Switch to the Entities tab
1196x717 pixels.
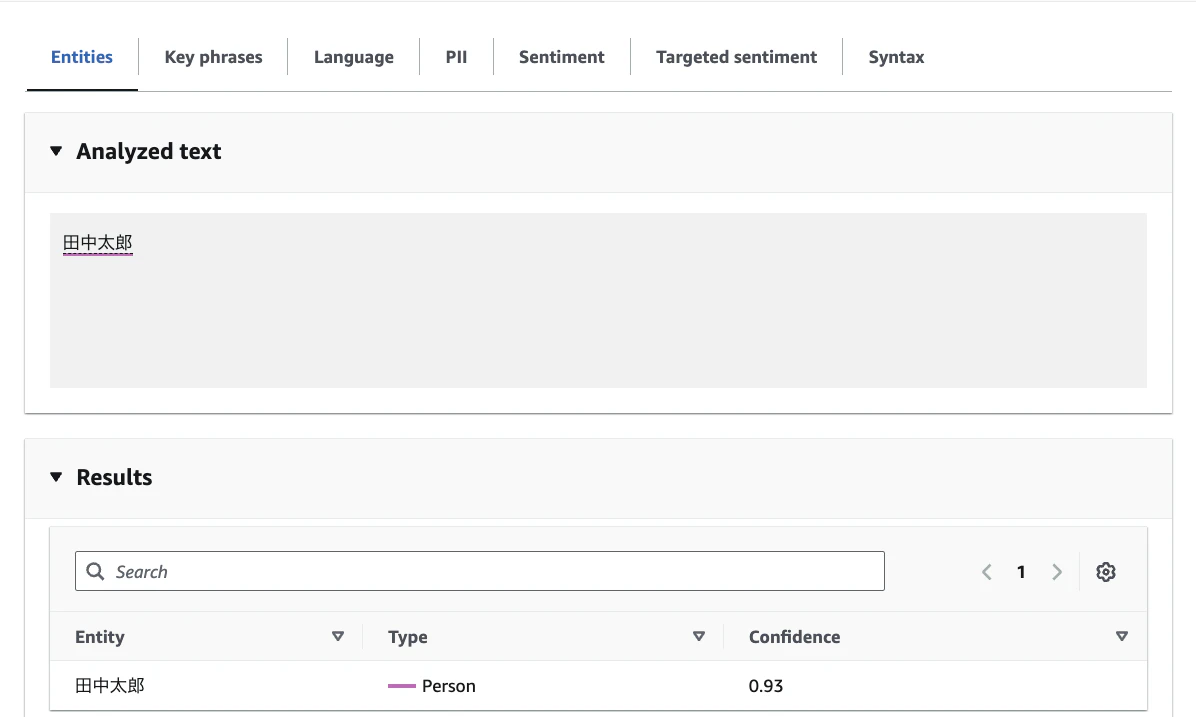[x=82, y=57]
